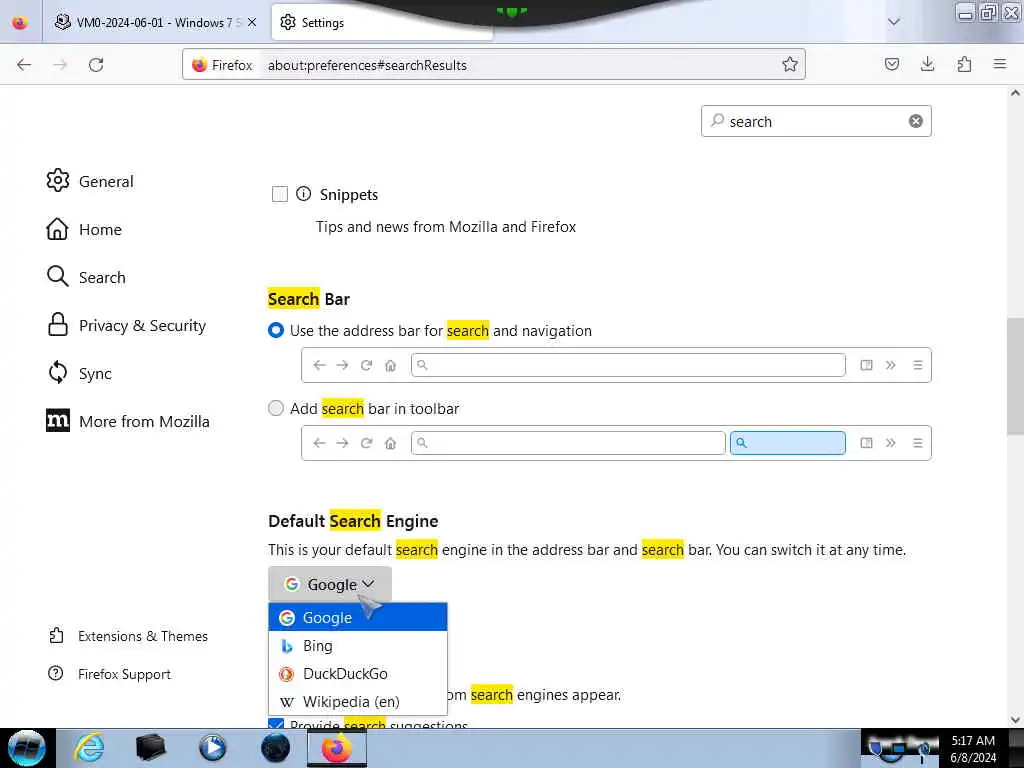
Task: Enable the Snippets checkbox
Action: point(280,194)
